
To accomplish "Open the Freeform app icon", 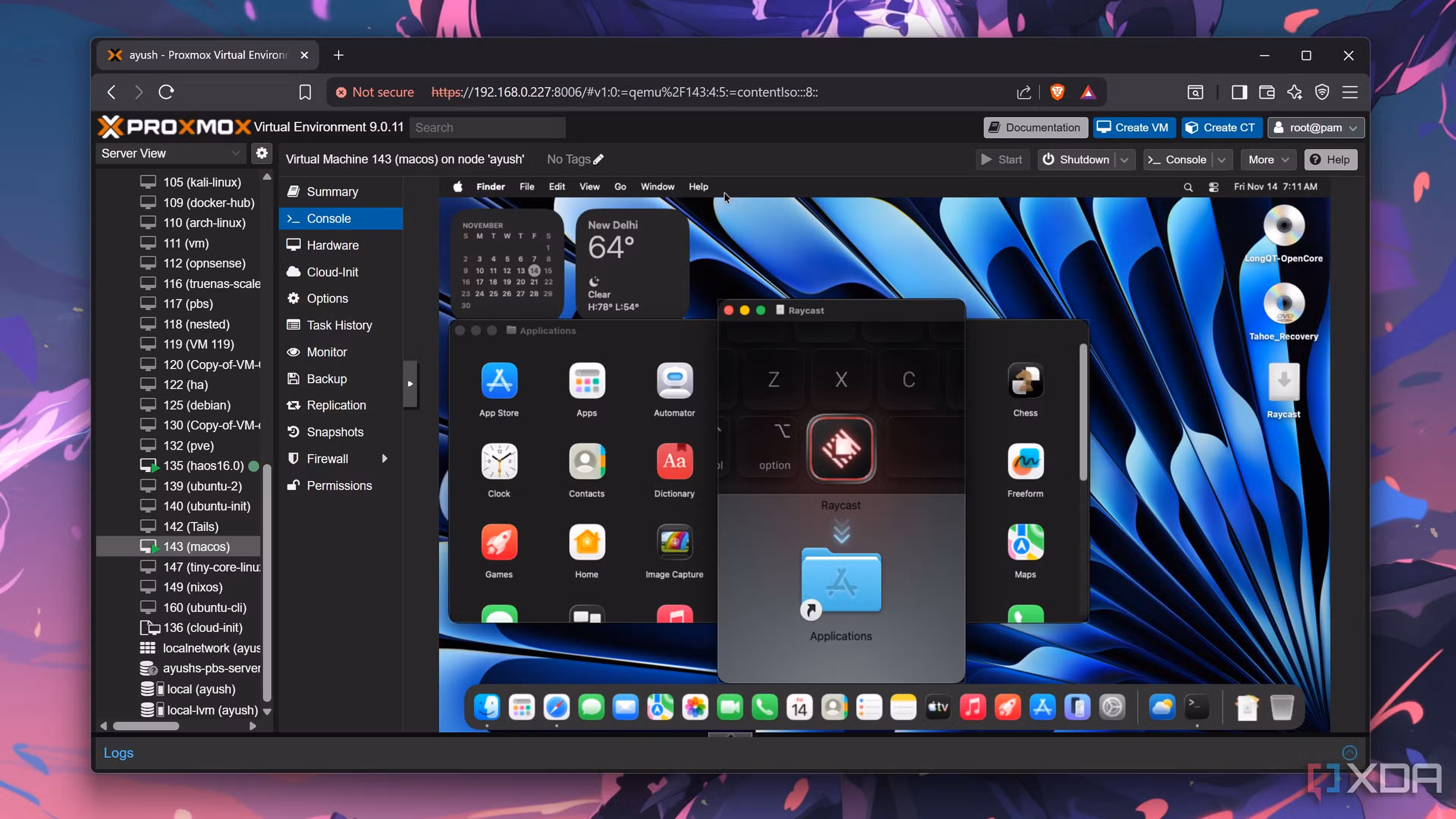I will click(x=1025, y=461).
